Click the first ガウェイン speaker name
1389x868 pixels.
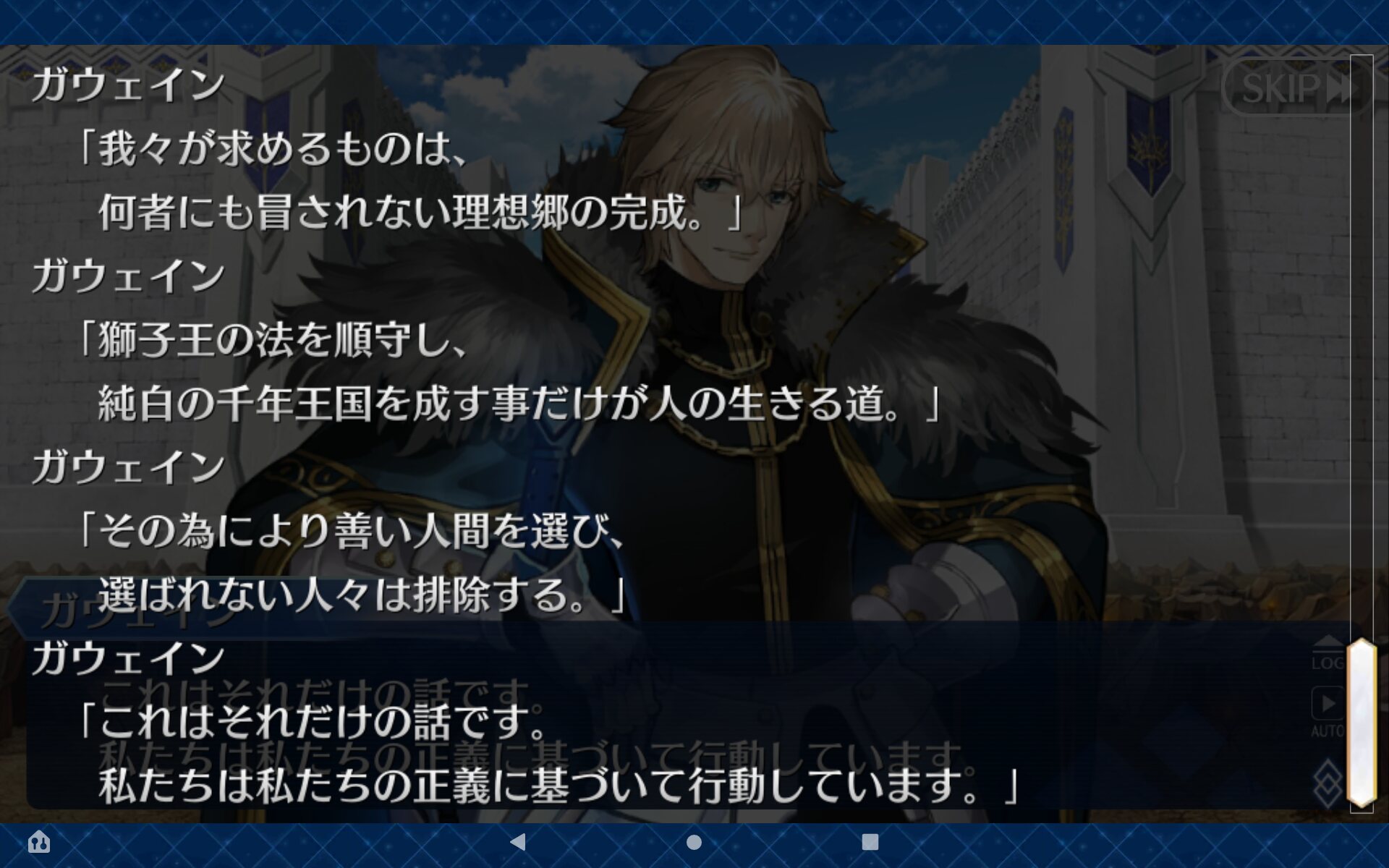pos(127,85)
